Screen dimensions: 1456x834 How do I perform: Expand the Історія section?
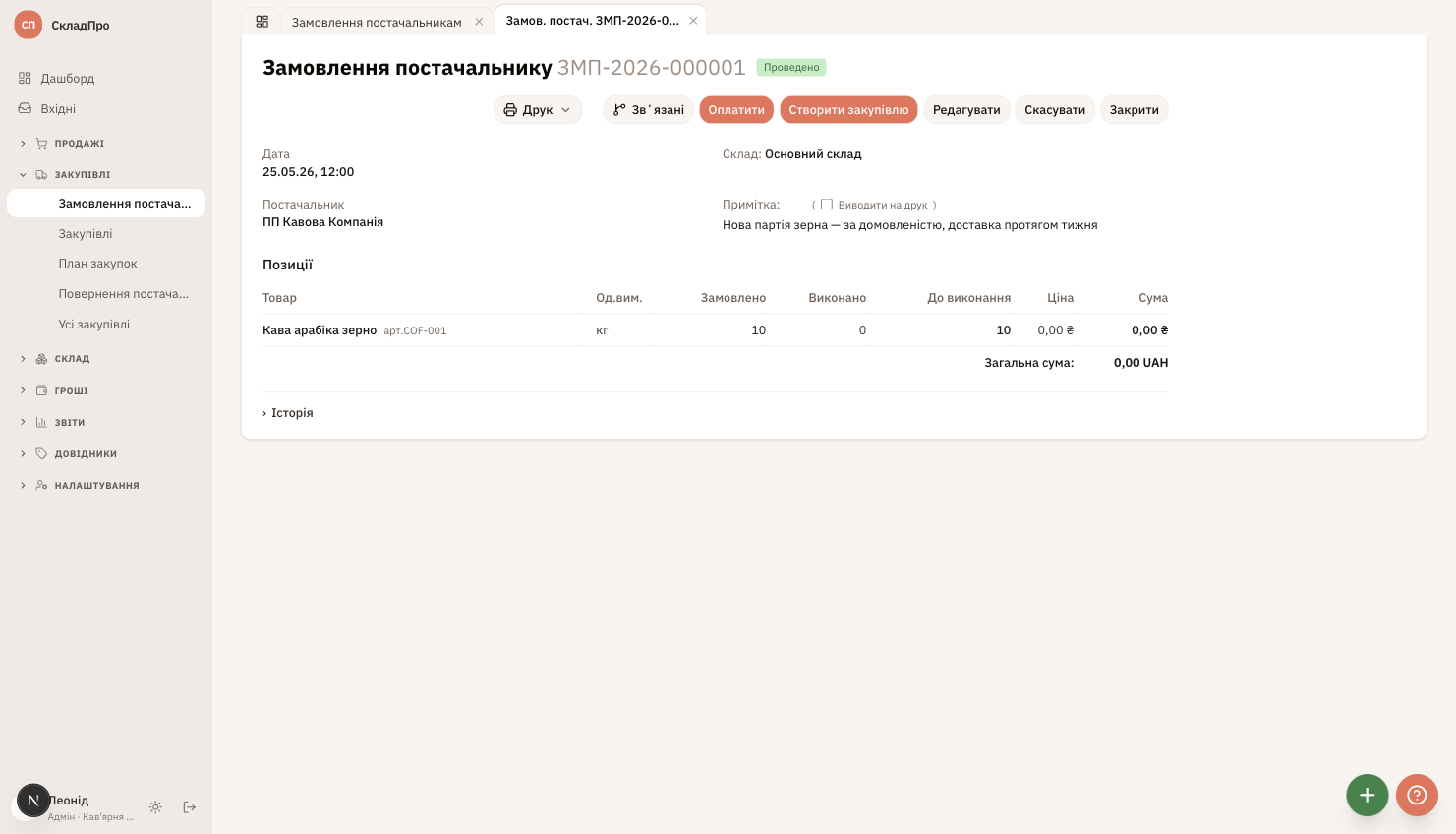click(x=288, y=413)
